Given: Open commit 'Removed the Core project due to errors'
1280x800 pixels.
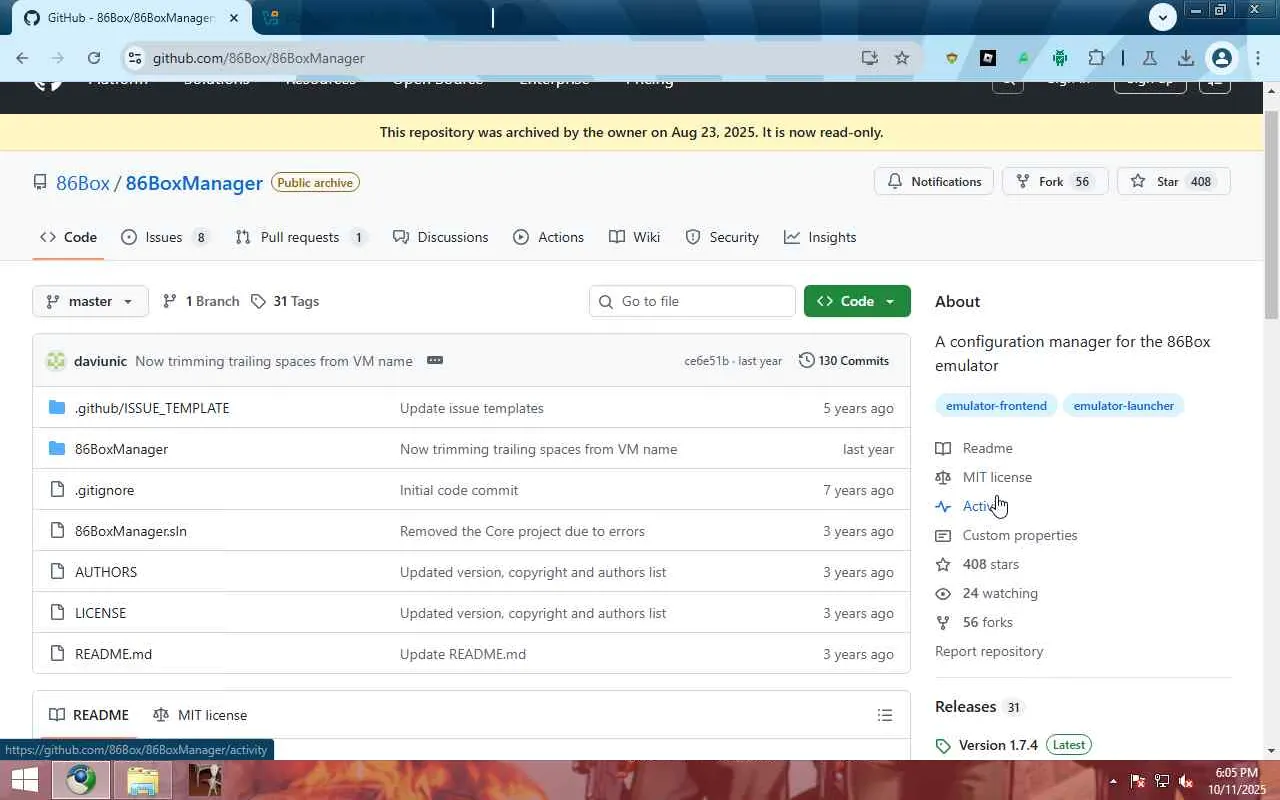Looking at the screenshot, I should (x=522, y=531).
